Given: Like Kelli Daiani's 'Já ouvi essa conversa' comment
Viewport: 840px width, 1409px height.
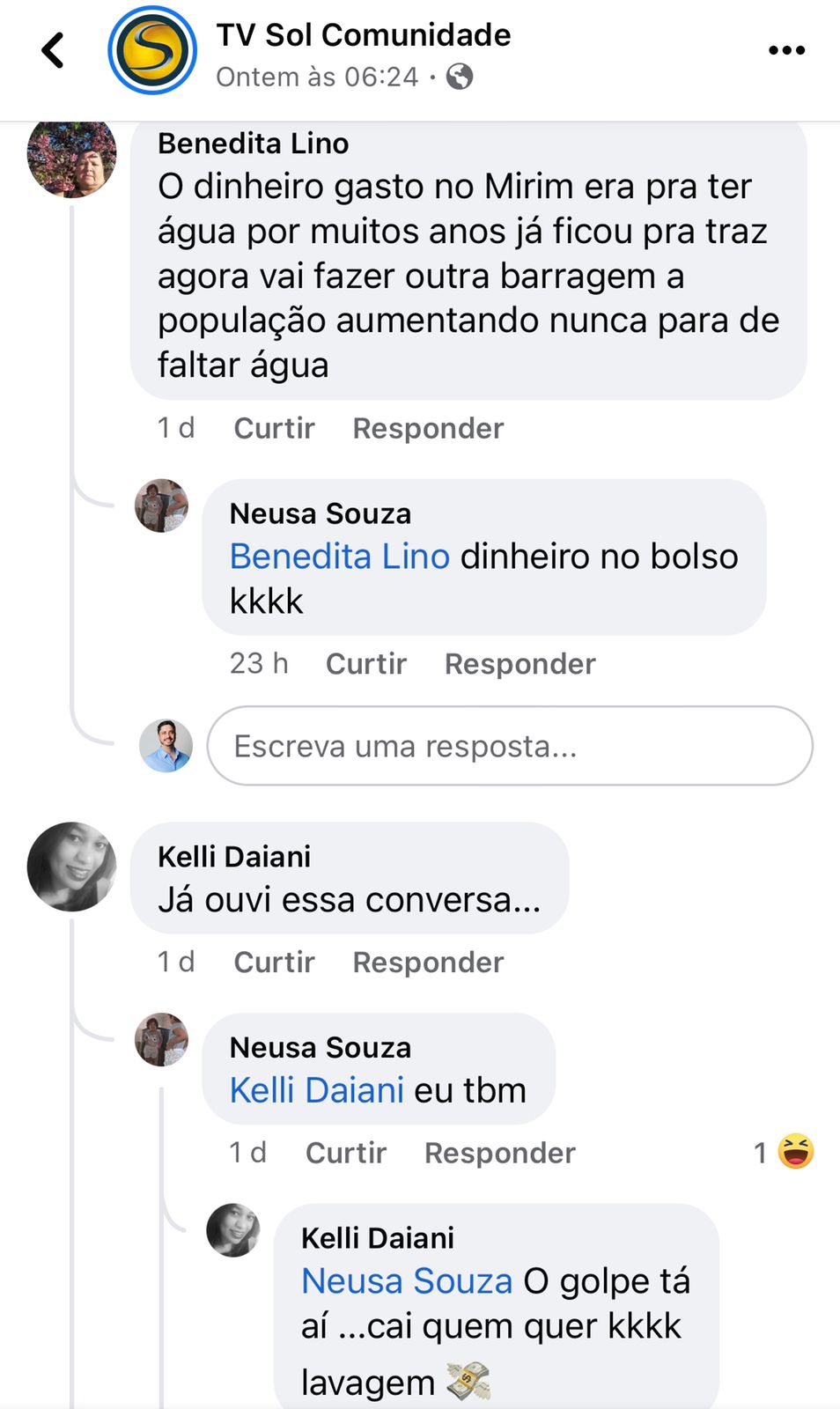Looking at the screenshot, I should pos(274,962).
